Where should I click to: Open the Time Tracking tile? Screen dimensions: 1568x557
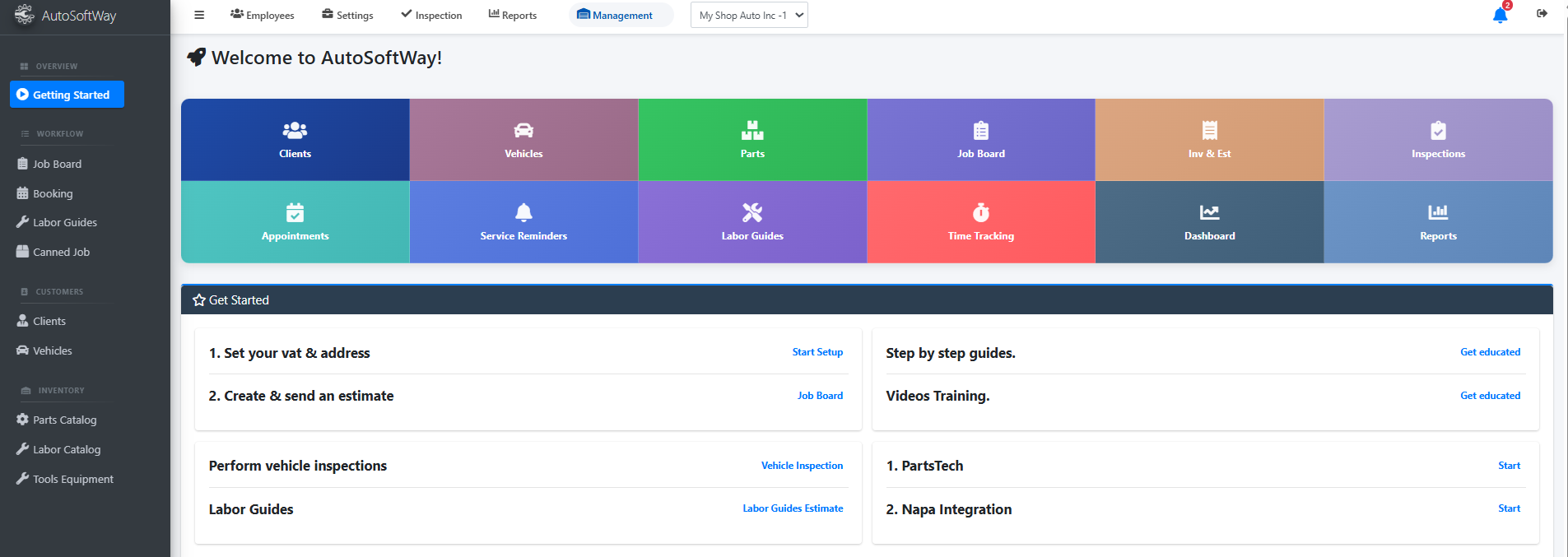(x=980, y=222)
